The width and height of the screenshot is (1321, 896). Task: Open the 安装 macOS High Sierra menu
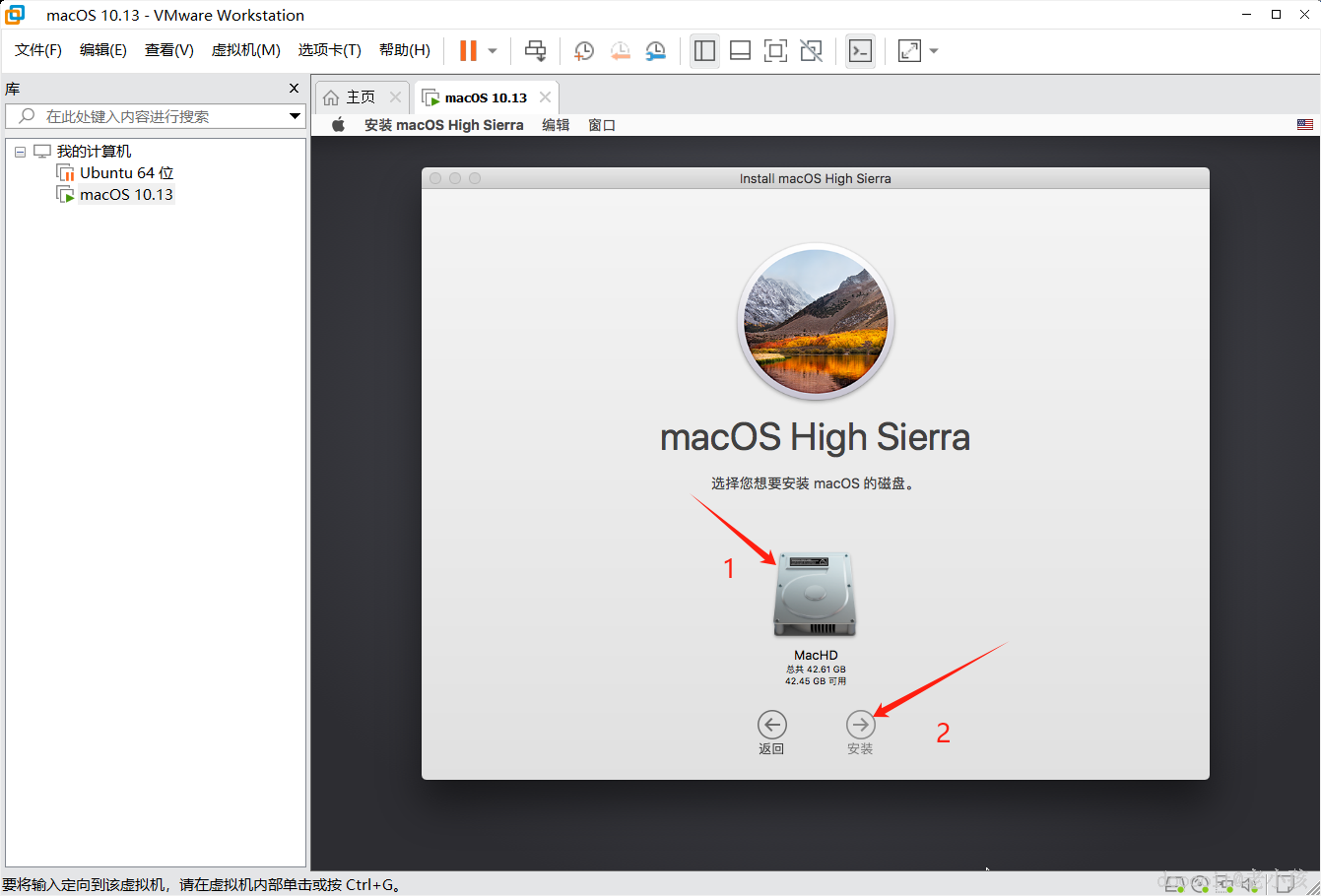click(444, 125)
